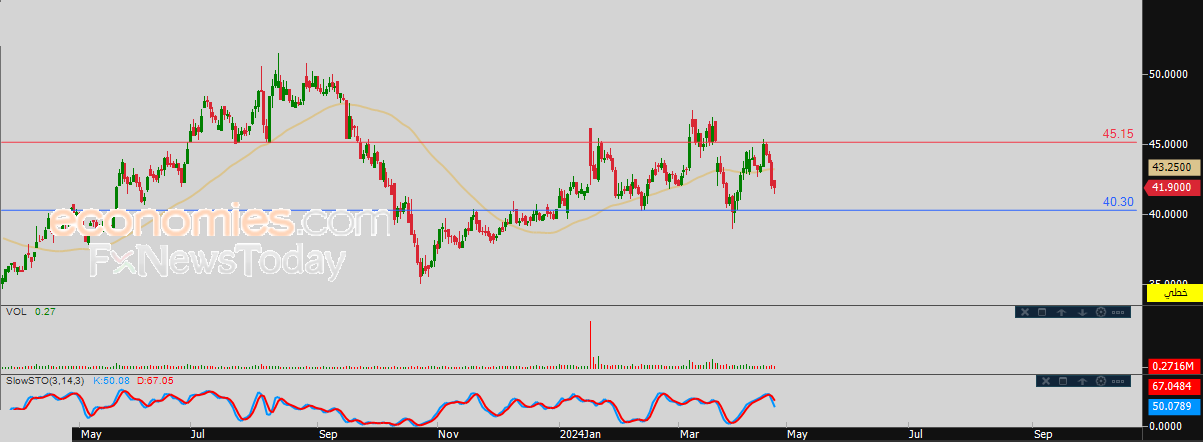Click the 2024Jan time axis label
Screen dimensions: 1203x442
click(x=579, y=435)
